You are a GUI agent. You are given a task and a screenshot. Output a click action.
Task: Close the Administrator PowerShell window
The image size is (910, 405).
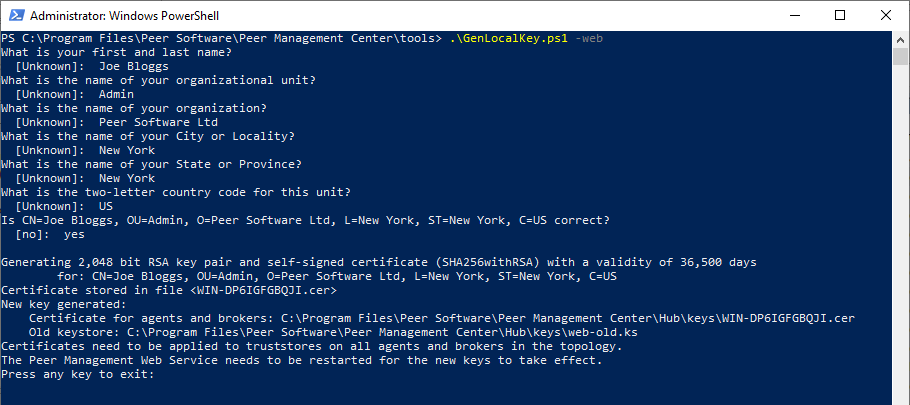click(885, 15)
